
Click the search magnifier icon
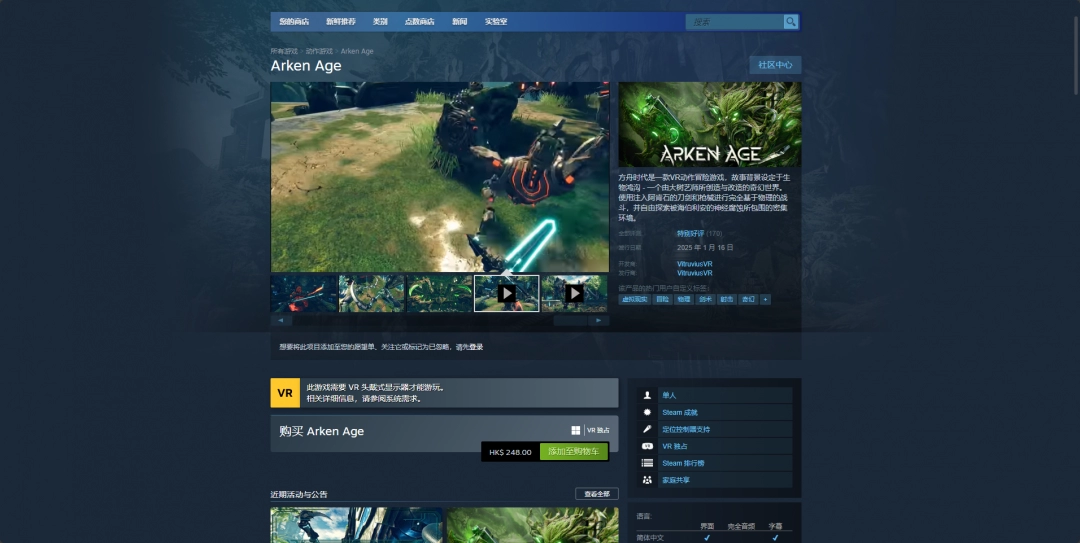click(791, 22)
